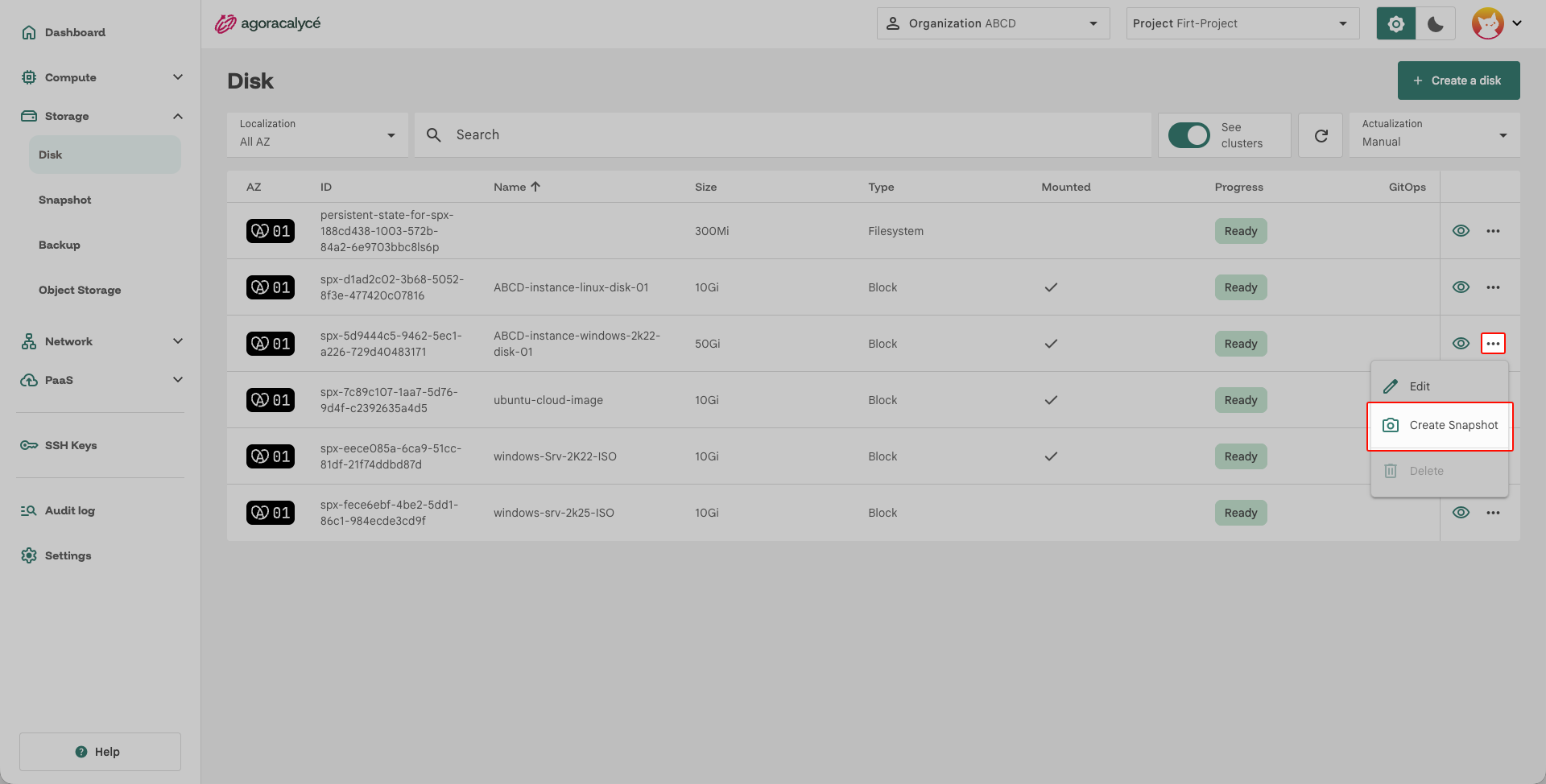Click the refresh disk list icon
Image resolution: width=1546 pixels, height=784 pixels.
click(1321, 135)
